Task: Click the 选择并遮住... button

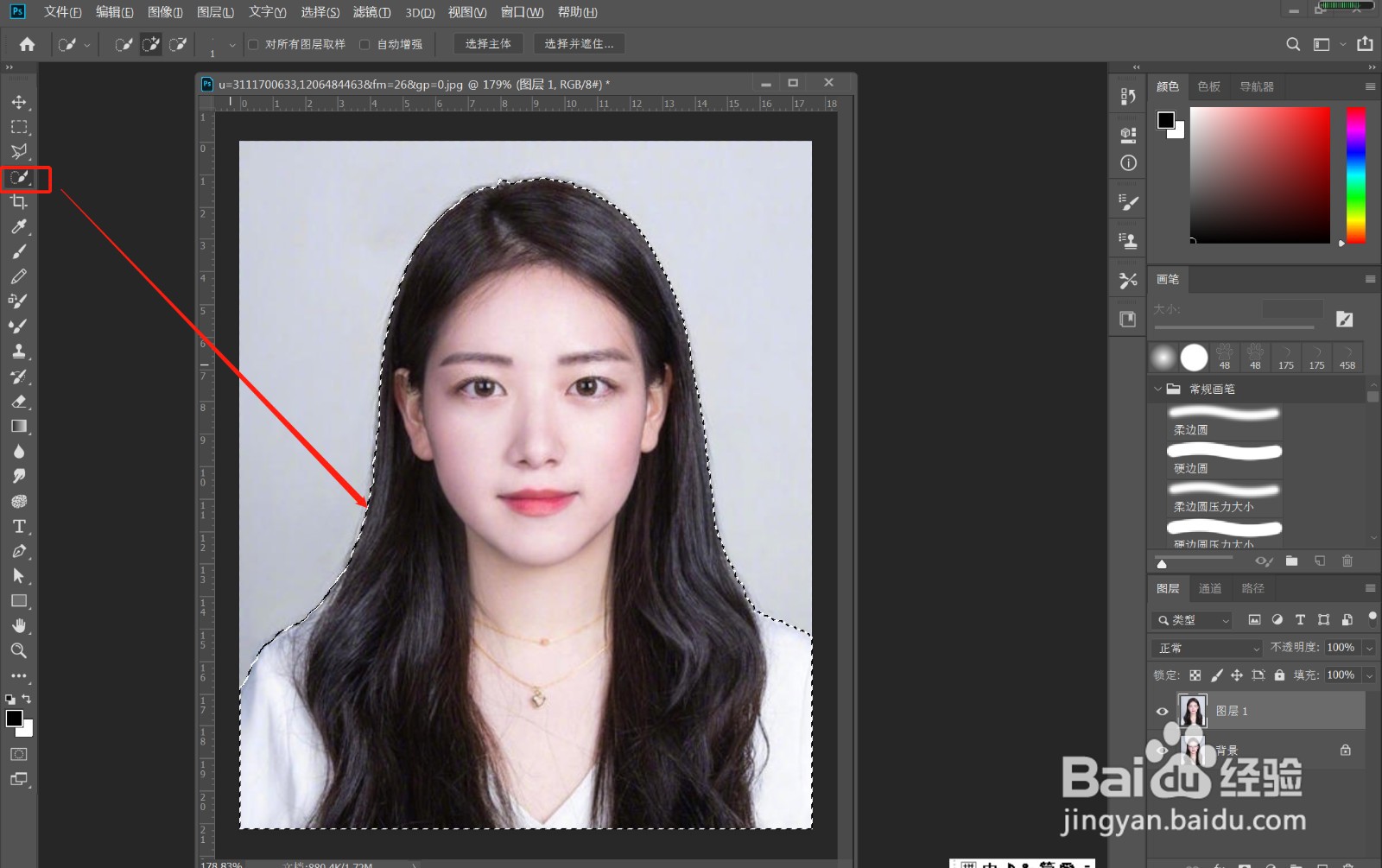Action: tap(579, 44)
